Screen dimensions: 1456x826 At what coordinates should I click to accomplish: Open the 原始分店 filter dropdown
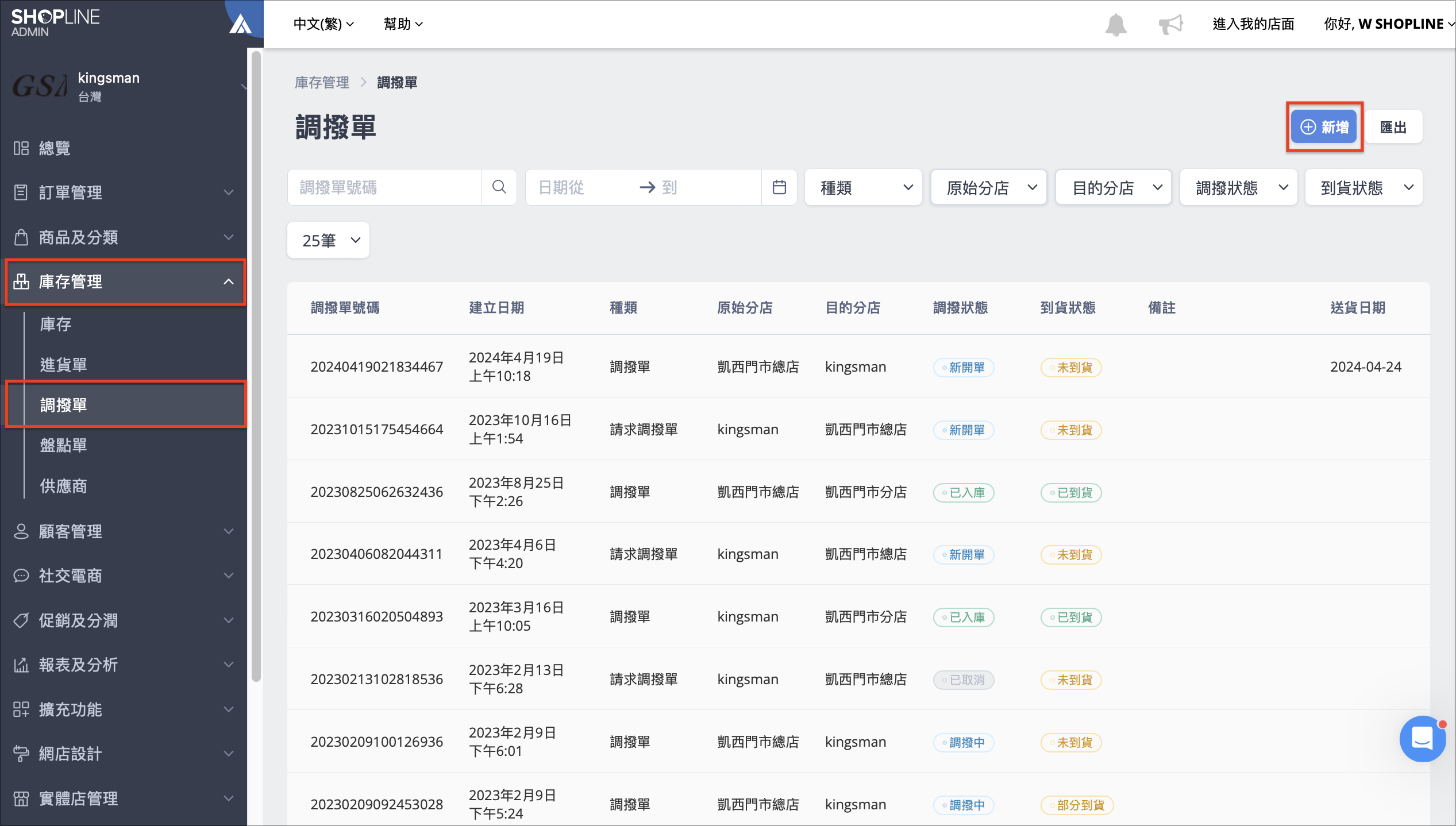point(988,187)
